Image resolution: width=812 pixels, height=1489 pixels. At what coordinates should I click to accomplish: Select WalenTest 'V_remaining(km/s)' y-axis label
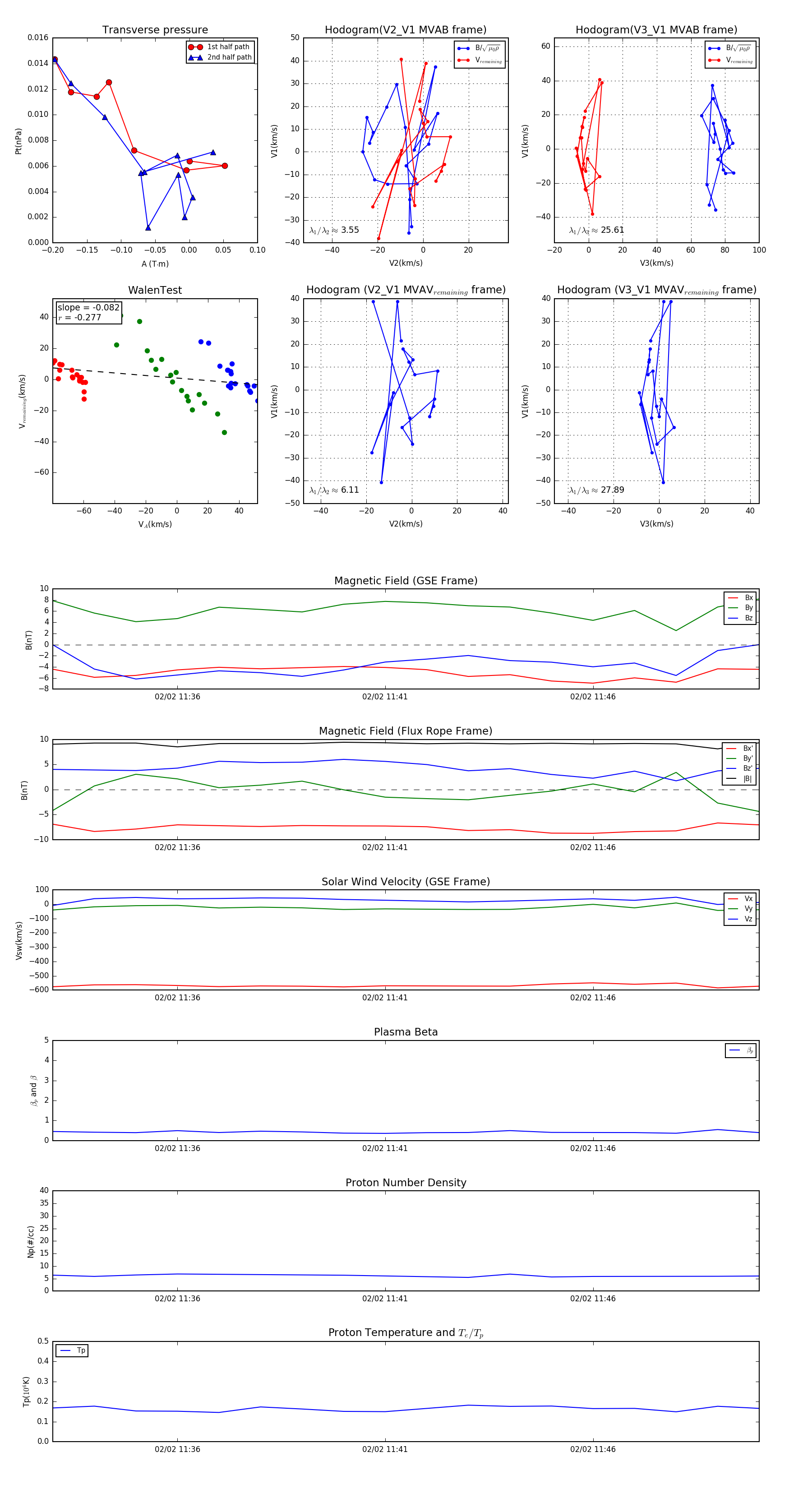(22, 401)
